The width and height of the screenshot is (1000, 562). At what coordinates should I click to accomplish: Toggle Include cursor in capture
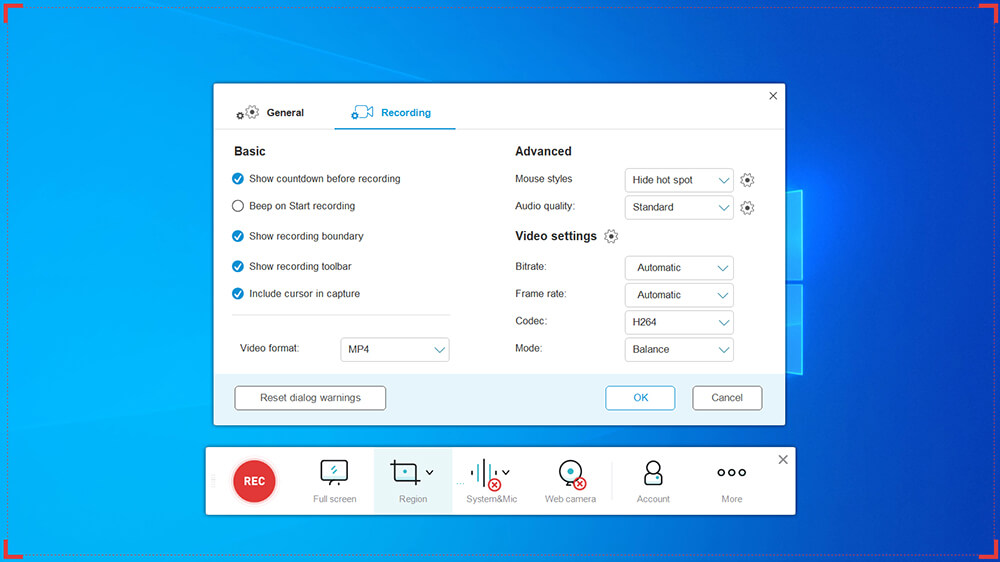coord(238,294)
